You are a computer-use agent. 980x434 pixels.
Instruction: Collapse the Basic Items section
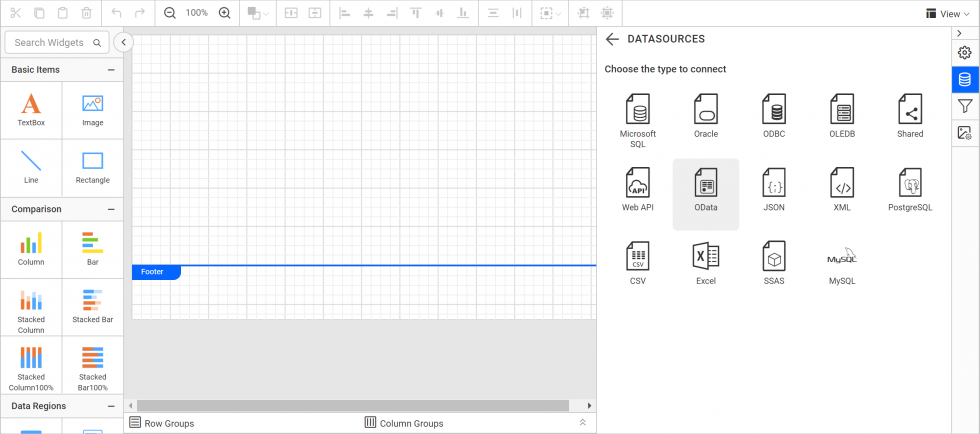pyautogui.click(x=111, y=70)
